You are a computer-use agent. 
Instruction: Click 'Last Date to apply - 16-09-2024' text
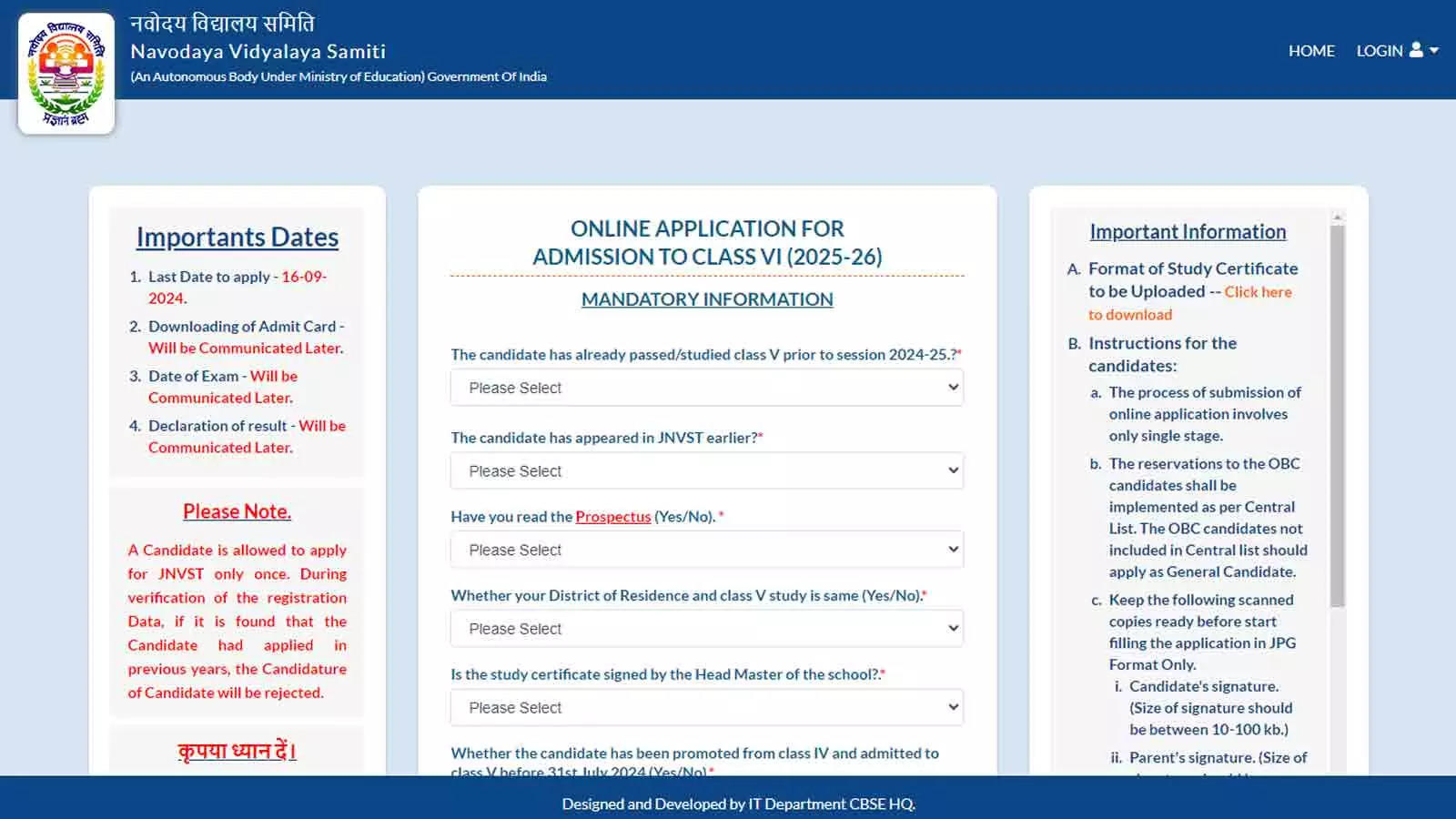pos(238,287)
